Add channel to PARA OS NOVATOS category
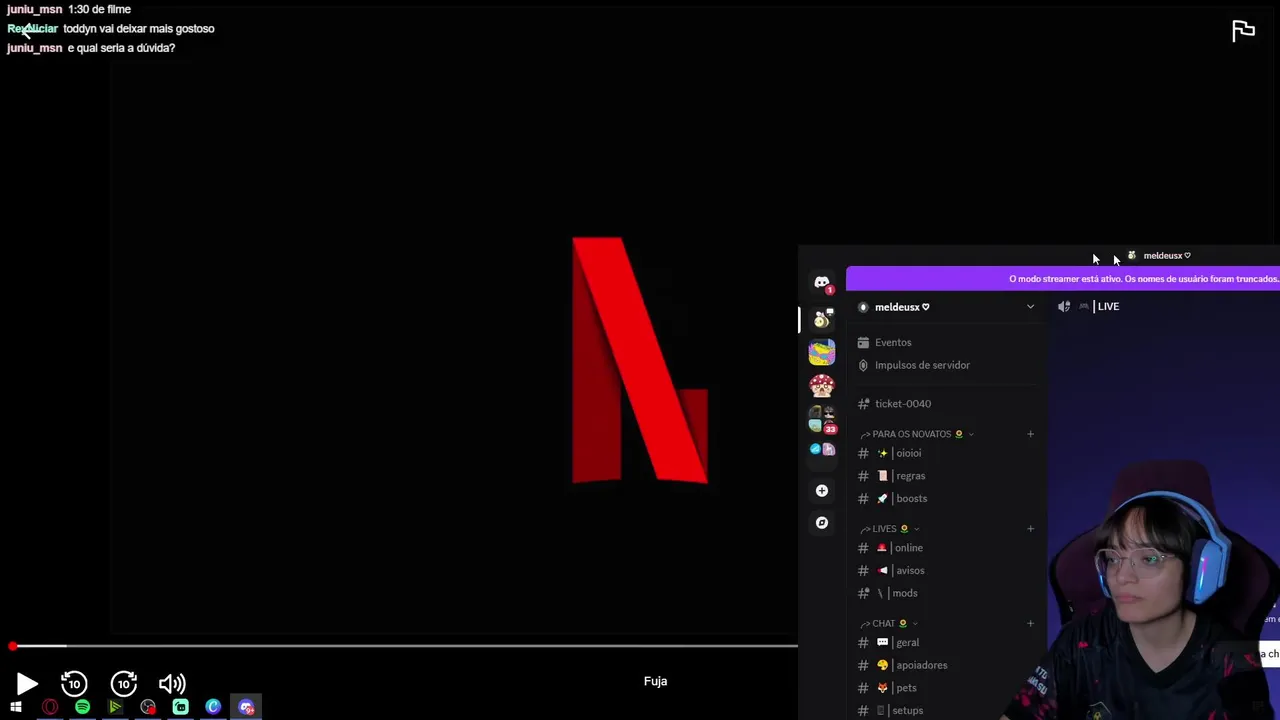Image resolution: width=1280 pixels, height=720 pixels. (x=1030, y=434)
